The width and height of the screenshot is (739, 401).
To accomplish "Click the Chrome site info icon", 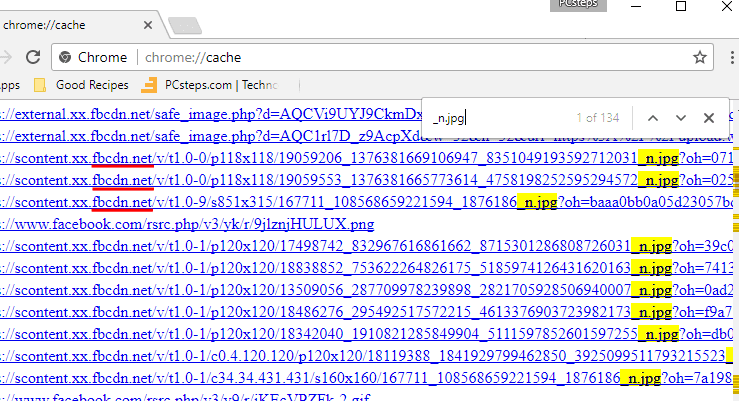I will click(65, 57).
